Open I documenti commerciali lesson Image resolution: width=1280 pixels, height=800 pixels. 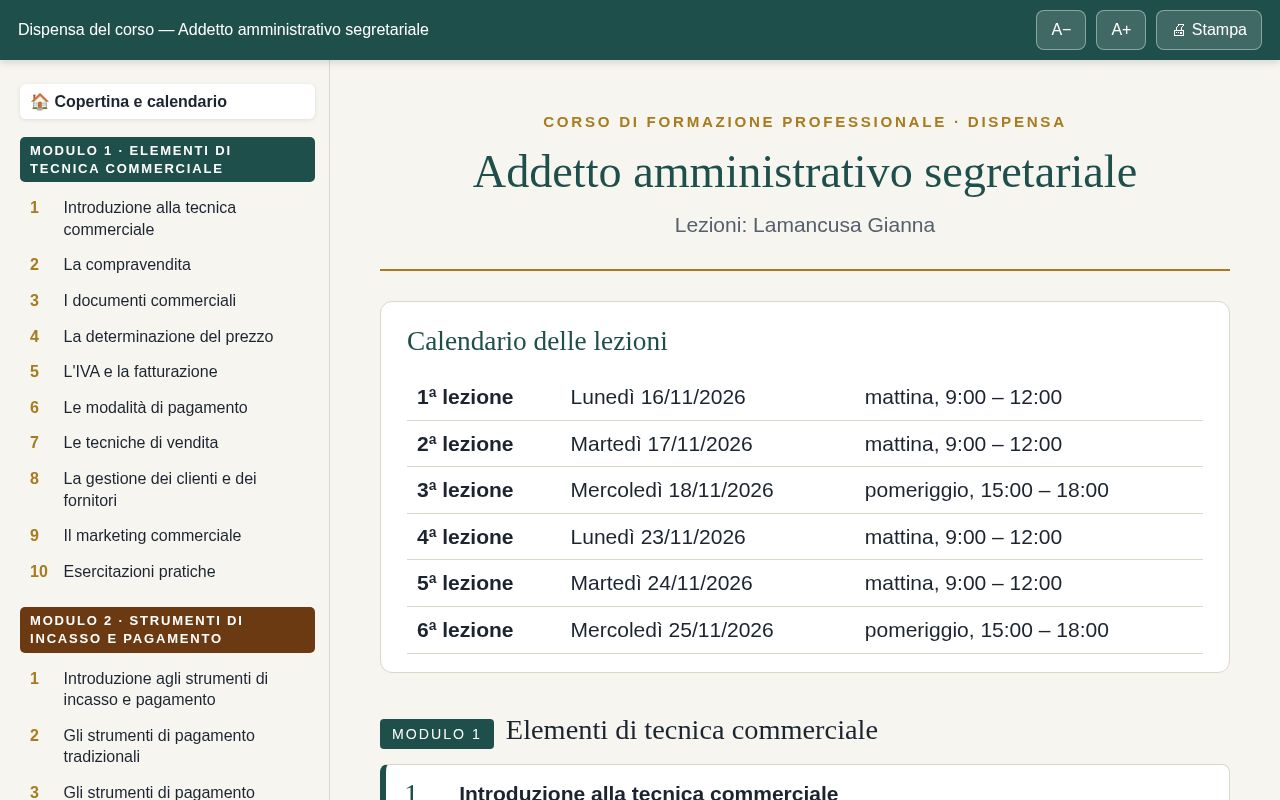tap(167, 301)
